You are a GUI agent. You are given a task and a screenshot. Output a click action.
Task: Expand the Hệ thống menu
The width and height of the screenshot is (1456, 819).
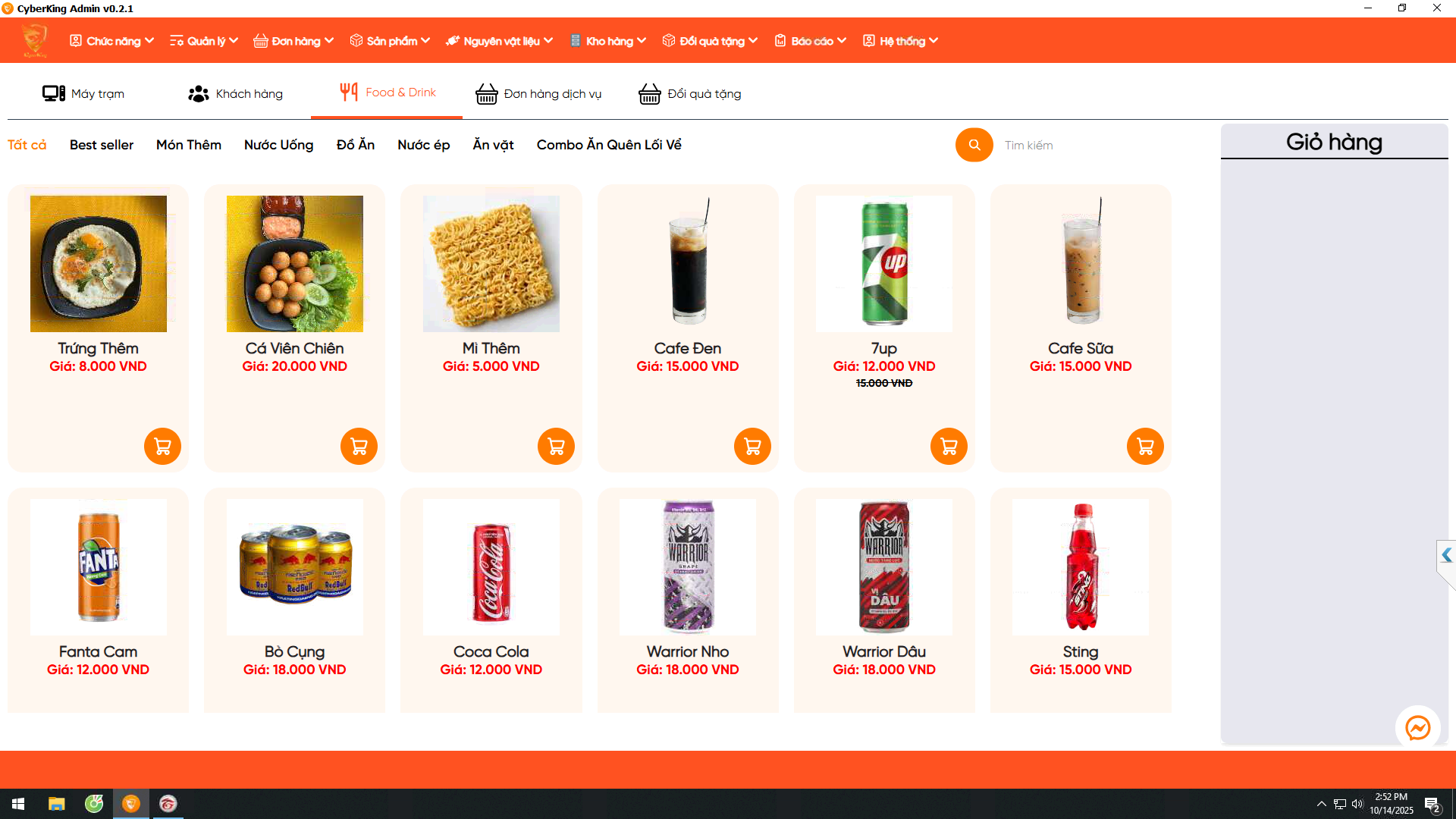pos(901,41)
